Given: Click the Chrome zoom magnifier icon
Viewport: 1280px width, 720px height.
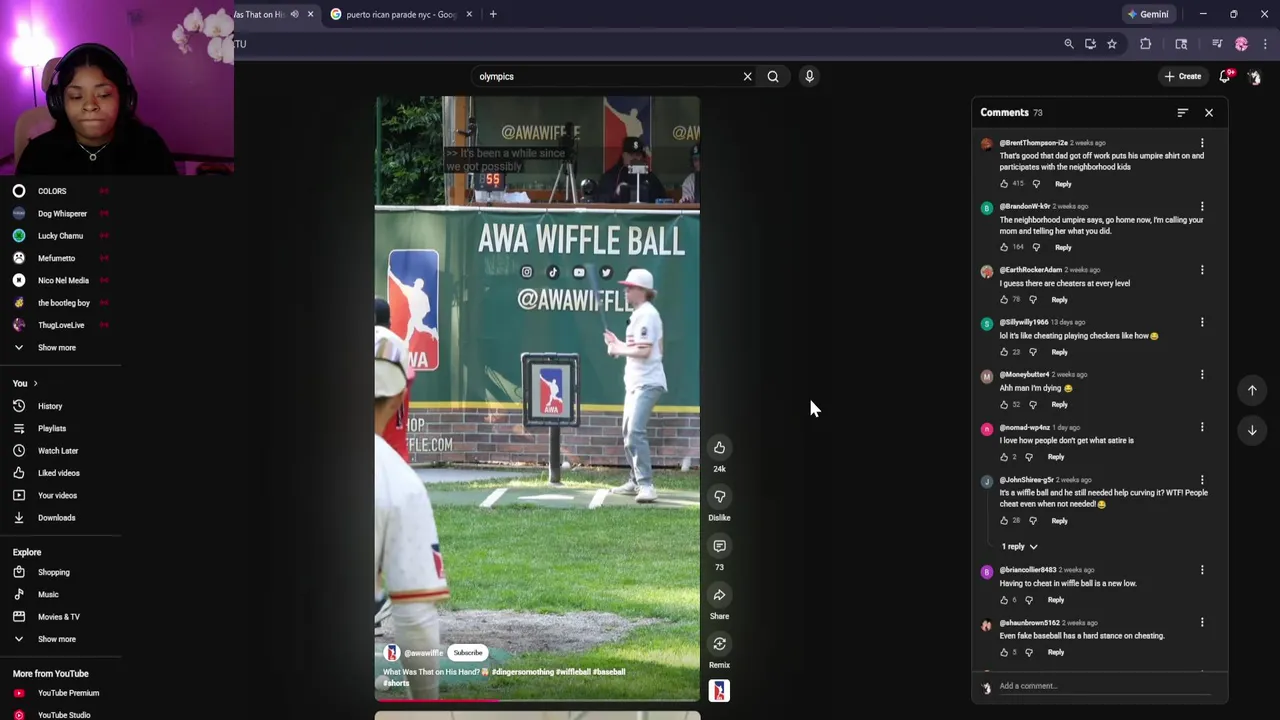Looking at the screenshot, I should click(x=1068, y=44).
